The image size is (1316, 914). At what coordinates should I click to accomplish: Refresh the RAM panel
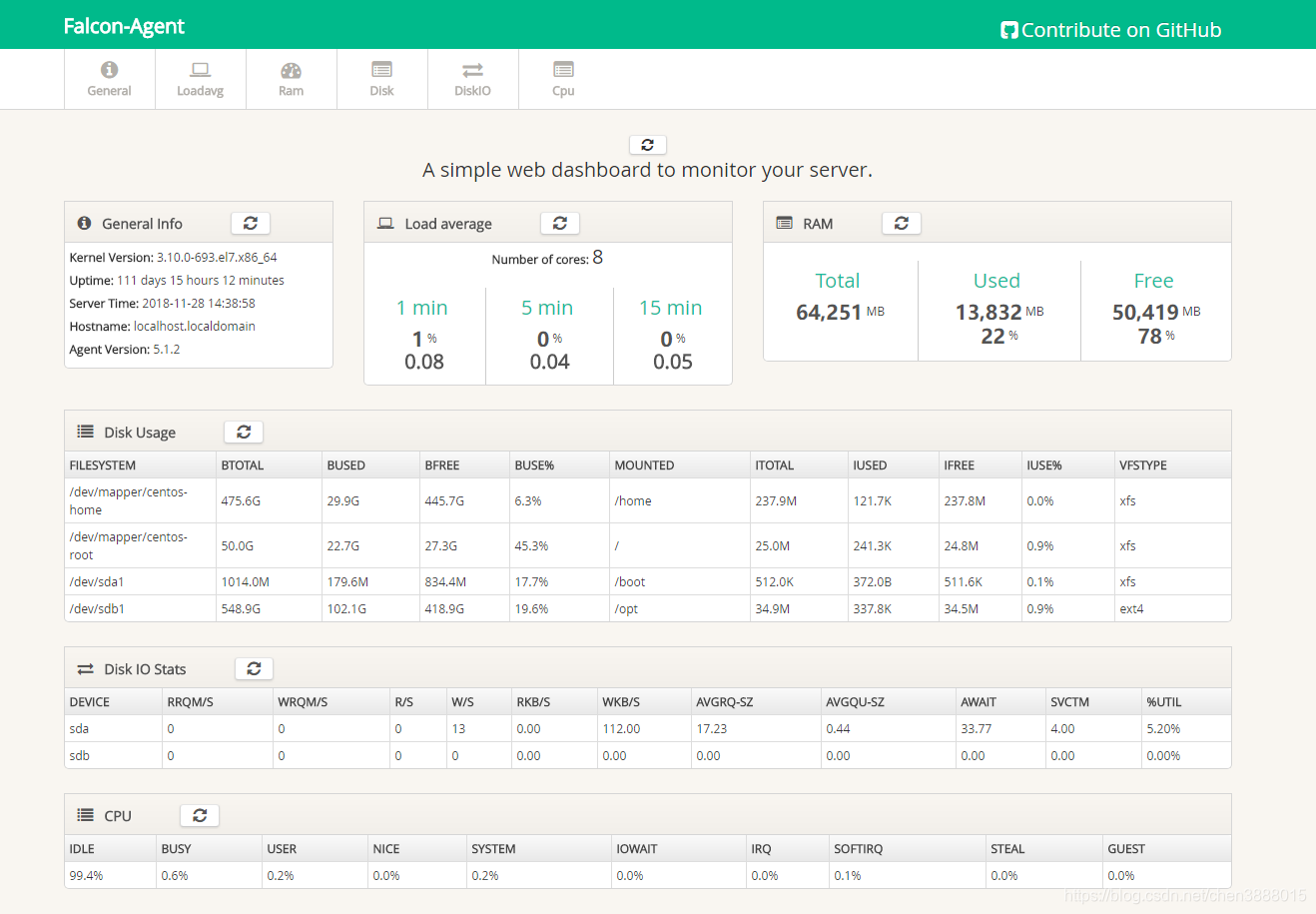click(x=902, y=223)
